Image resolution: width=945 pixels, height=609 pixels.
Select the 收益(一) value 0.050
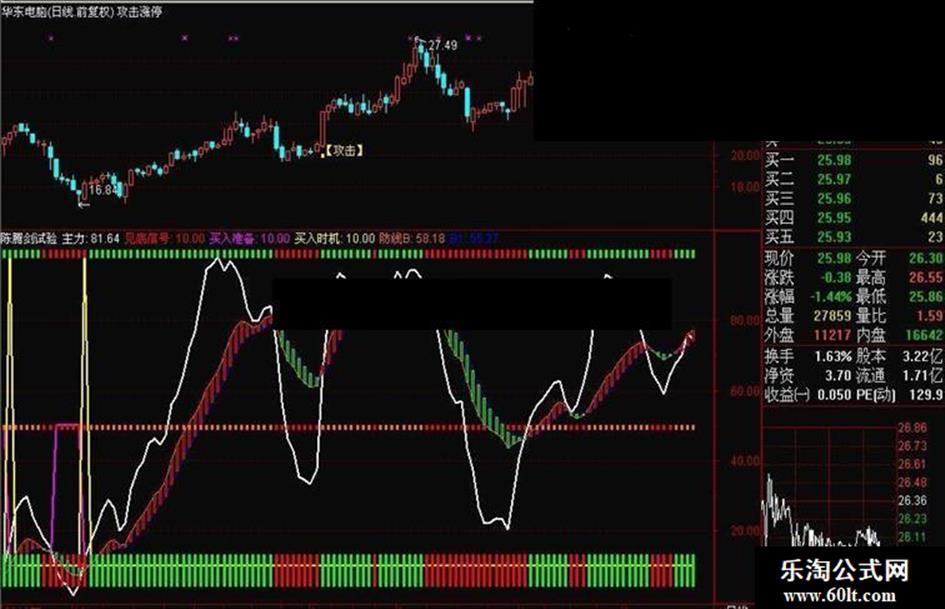click(834, 395)
